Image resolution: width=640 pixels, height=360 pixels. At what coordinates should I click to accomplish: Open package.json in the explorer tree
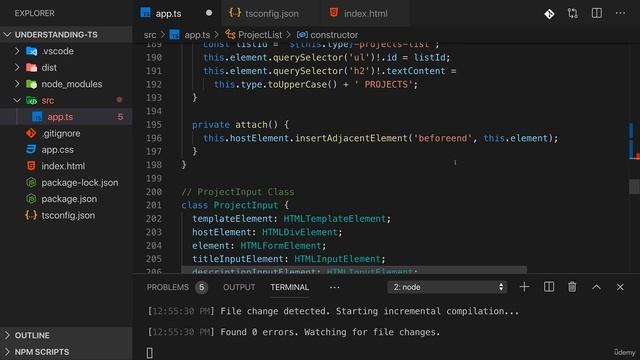point(69,199)
